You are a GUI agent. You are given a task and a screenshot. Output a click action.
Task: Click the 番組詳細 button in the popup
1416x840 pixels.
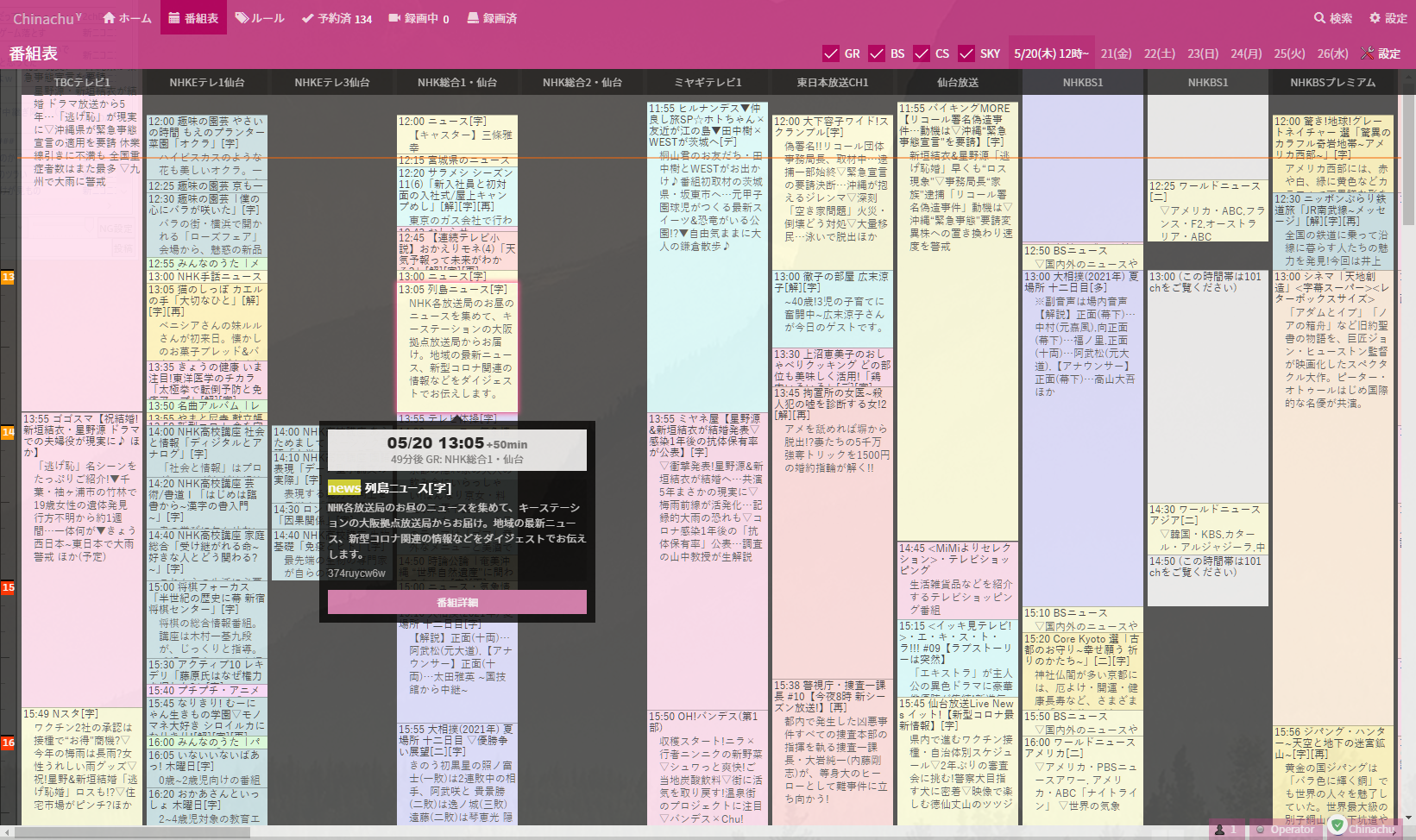point(456,601)
